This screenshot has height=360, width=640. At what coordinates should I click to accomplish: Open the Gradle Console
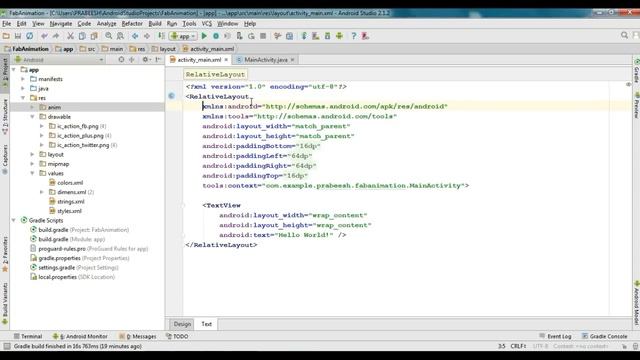(x=604, y=336)
